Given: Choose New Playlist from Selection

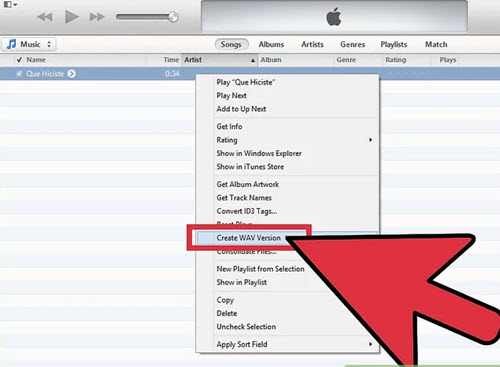Looking at the screenshot, I should click(260, 269).
